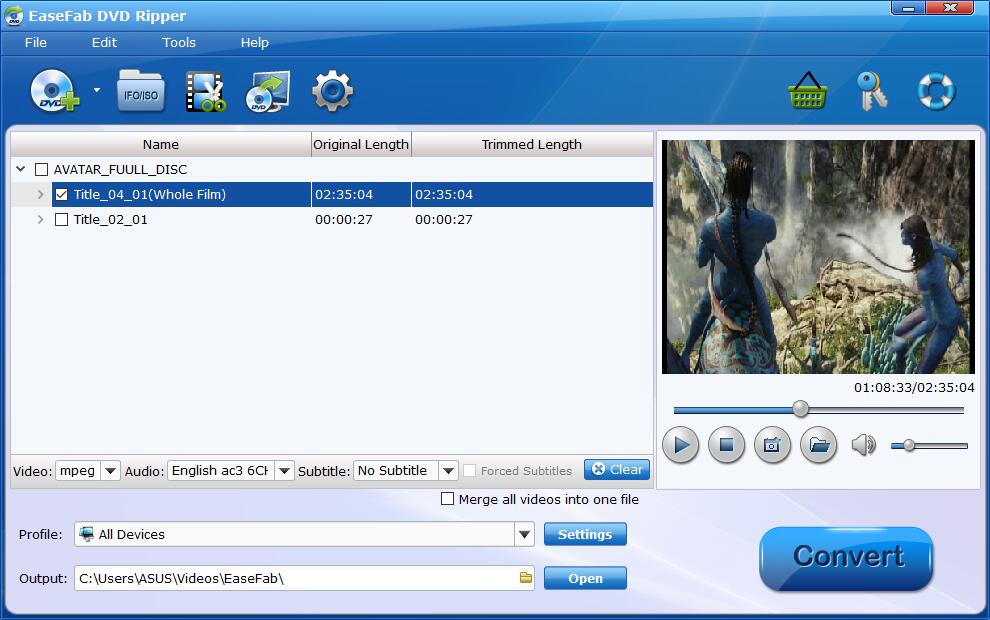Collapse the AVATAR_FUULL_DISC tree node

21,170
